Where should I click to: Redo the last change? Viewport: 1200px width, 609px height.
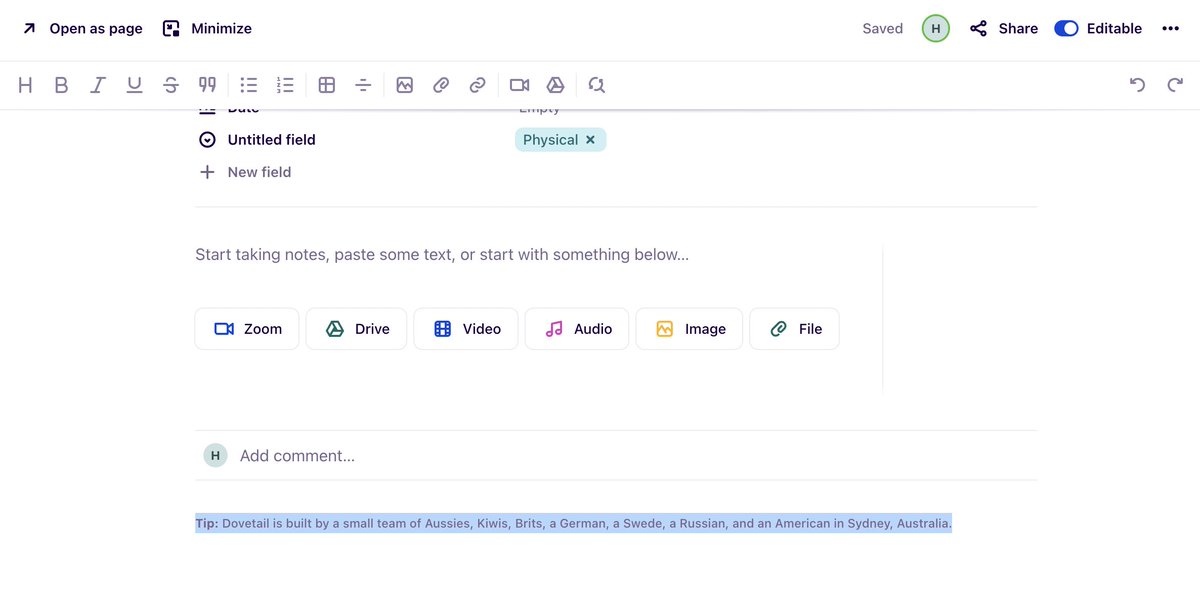click(1175, 85)
